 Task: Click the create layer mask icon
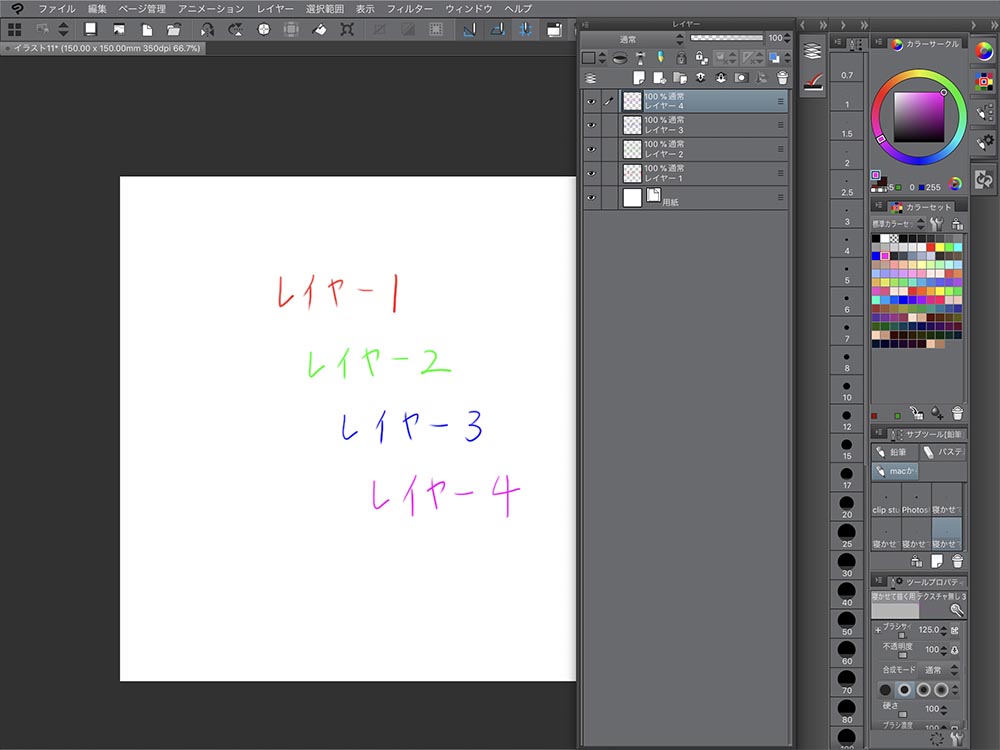coord(741,77)
